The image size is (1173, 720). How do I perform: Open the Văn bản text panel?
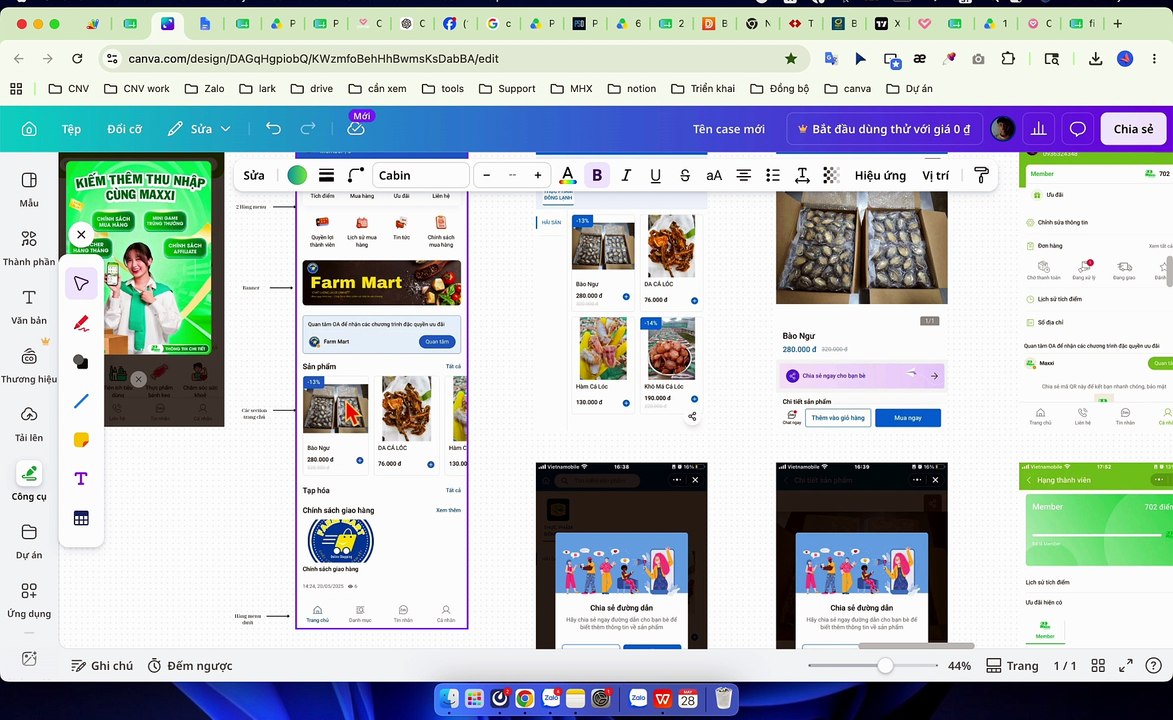[28, 307]
